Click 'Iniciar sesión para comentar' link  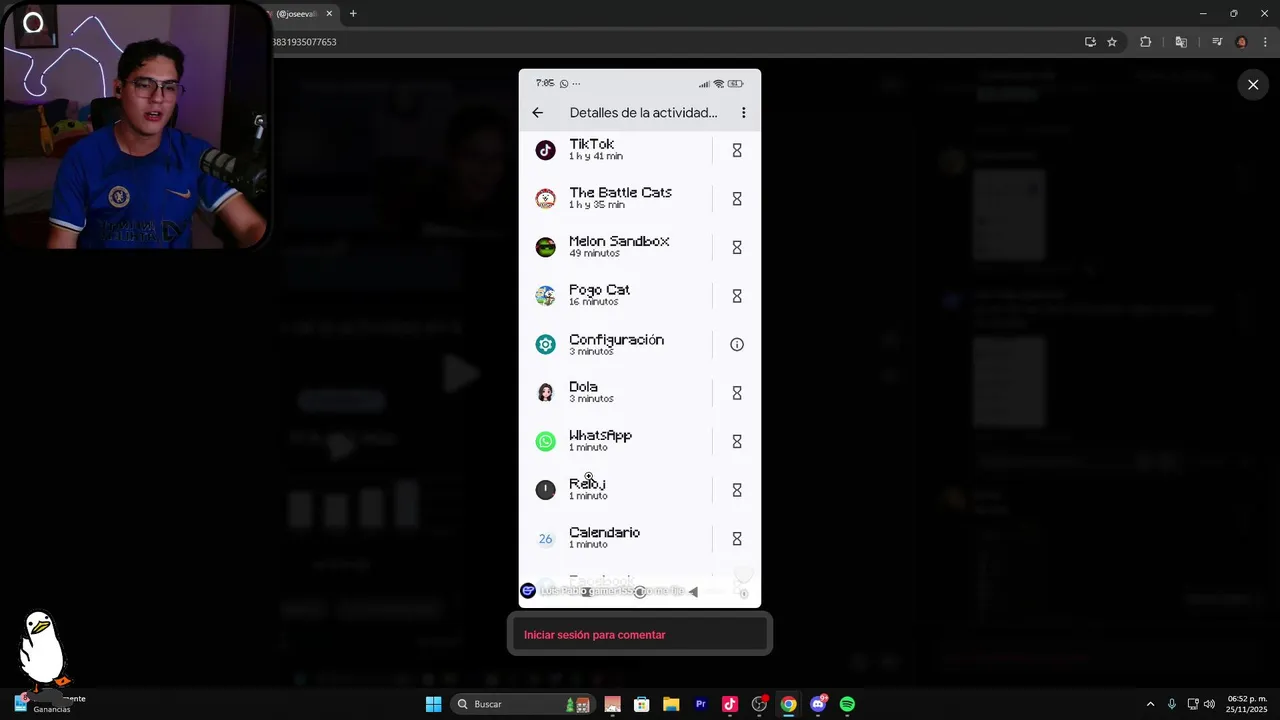point(594,635)
